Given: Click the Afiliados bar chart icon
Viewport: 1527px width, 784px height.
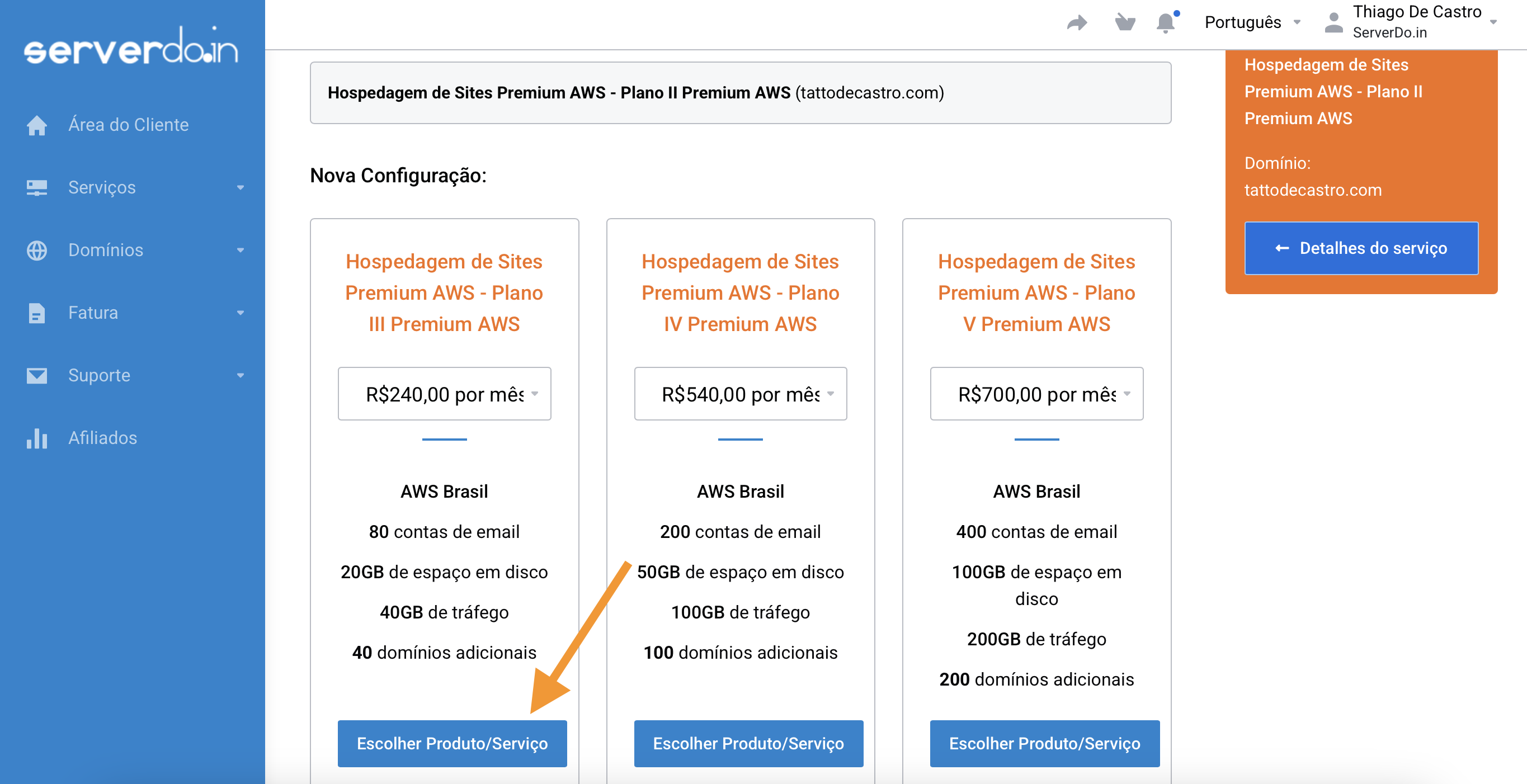Looking at the screenshot, I should pos(37,438).
